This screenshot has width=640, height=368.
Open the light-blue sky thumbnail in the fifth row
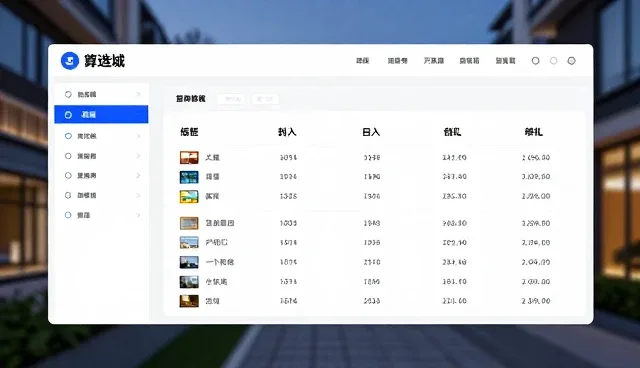189,242
